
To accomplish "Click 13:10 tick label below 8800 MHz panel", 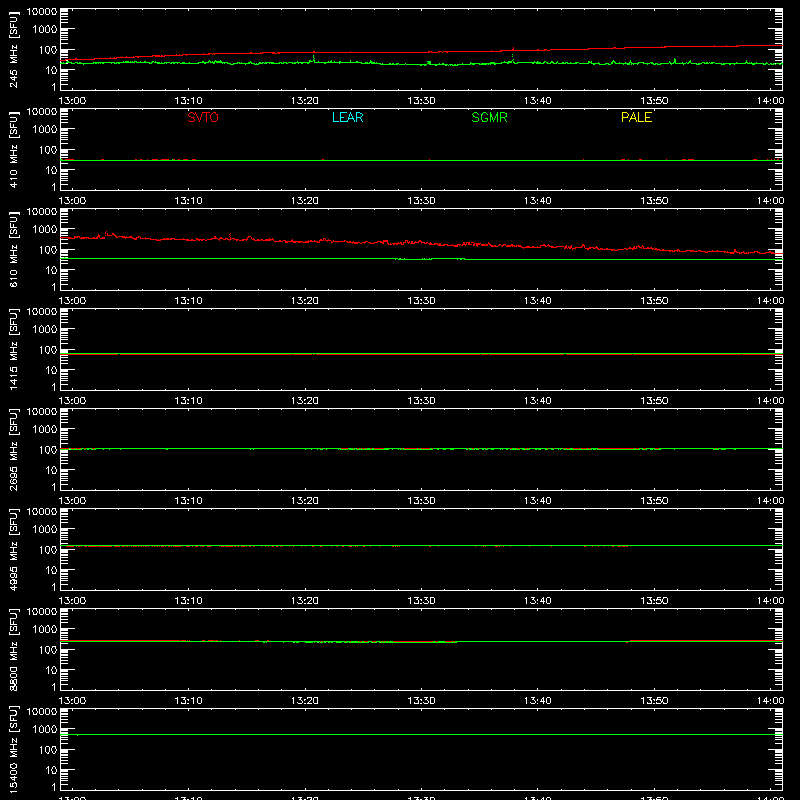I will pos(188,701).
